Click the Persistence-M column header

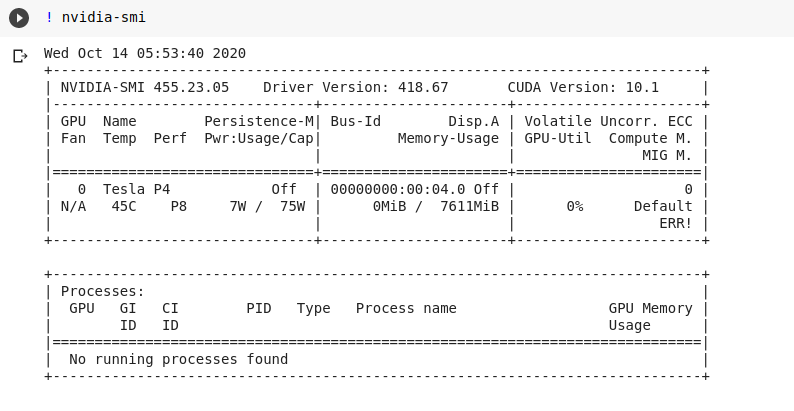tap(259, 121)
